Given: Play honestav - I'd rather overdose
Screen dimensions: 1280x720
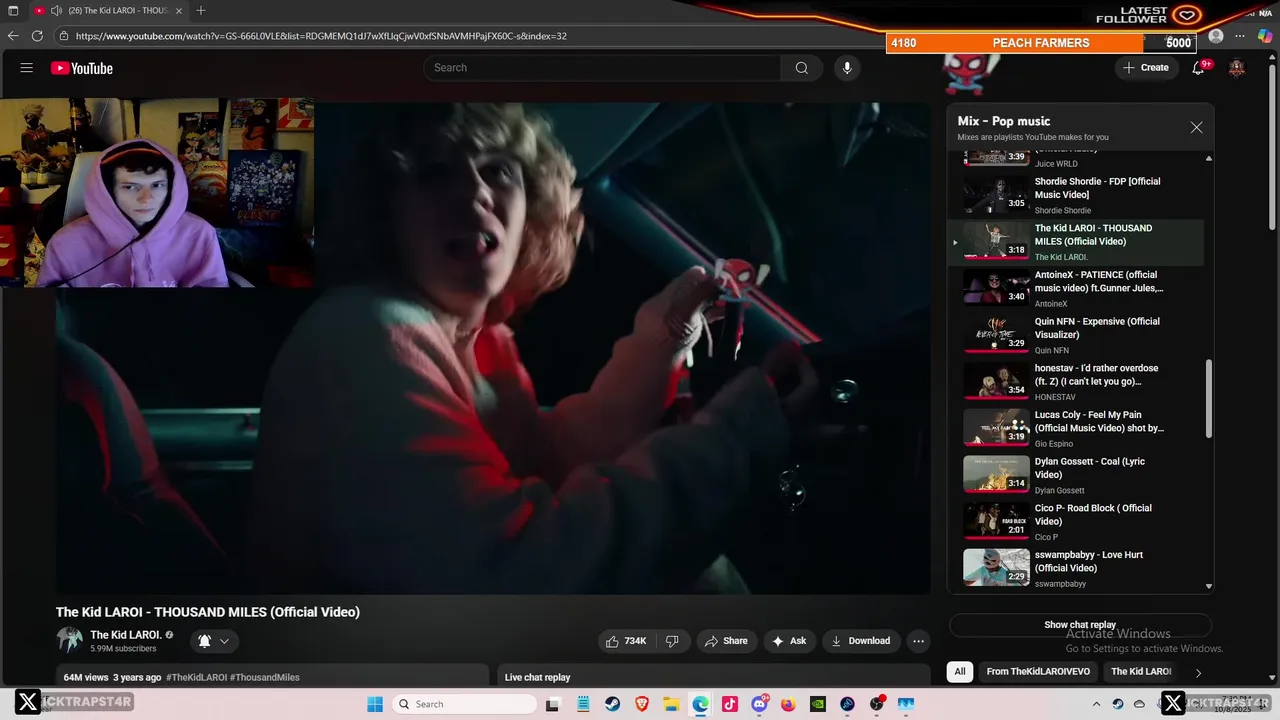Looking at the screenshot, I should (x=1075, y=382).
